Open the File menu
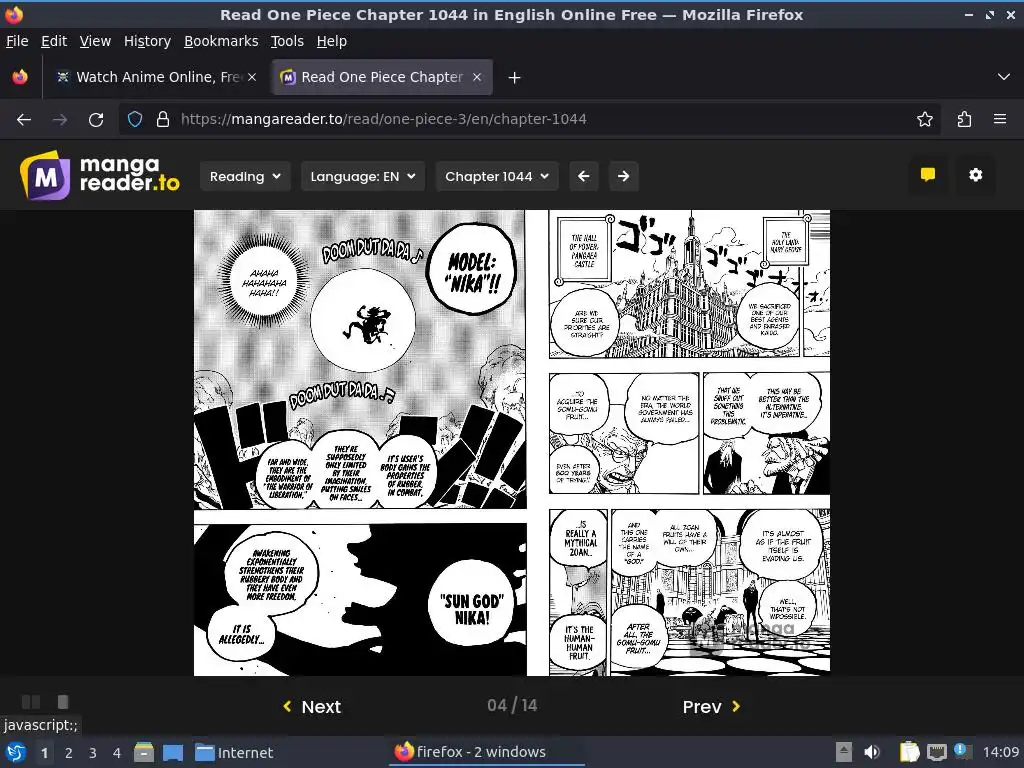1024x768 pixels. coord(17,41)
